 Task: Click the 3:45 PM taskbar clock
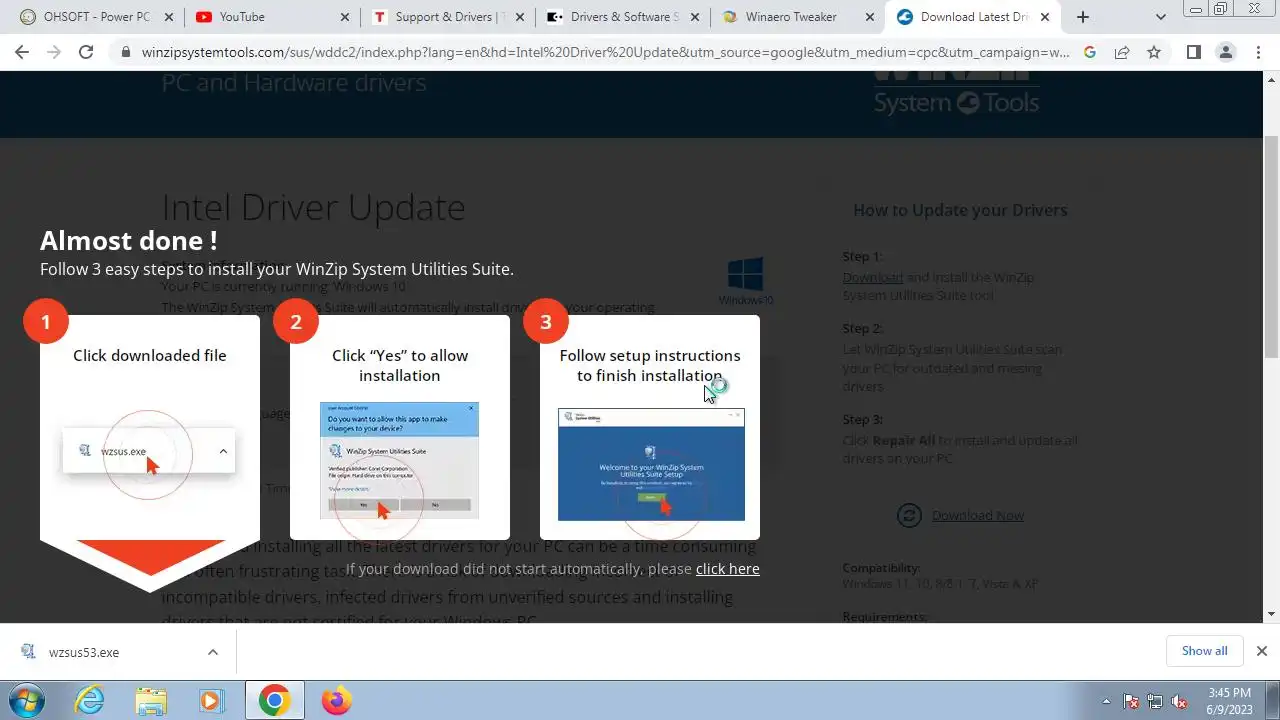click(x=1229, y=700)
